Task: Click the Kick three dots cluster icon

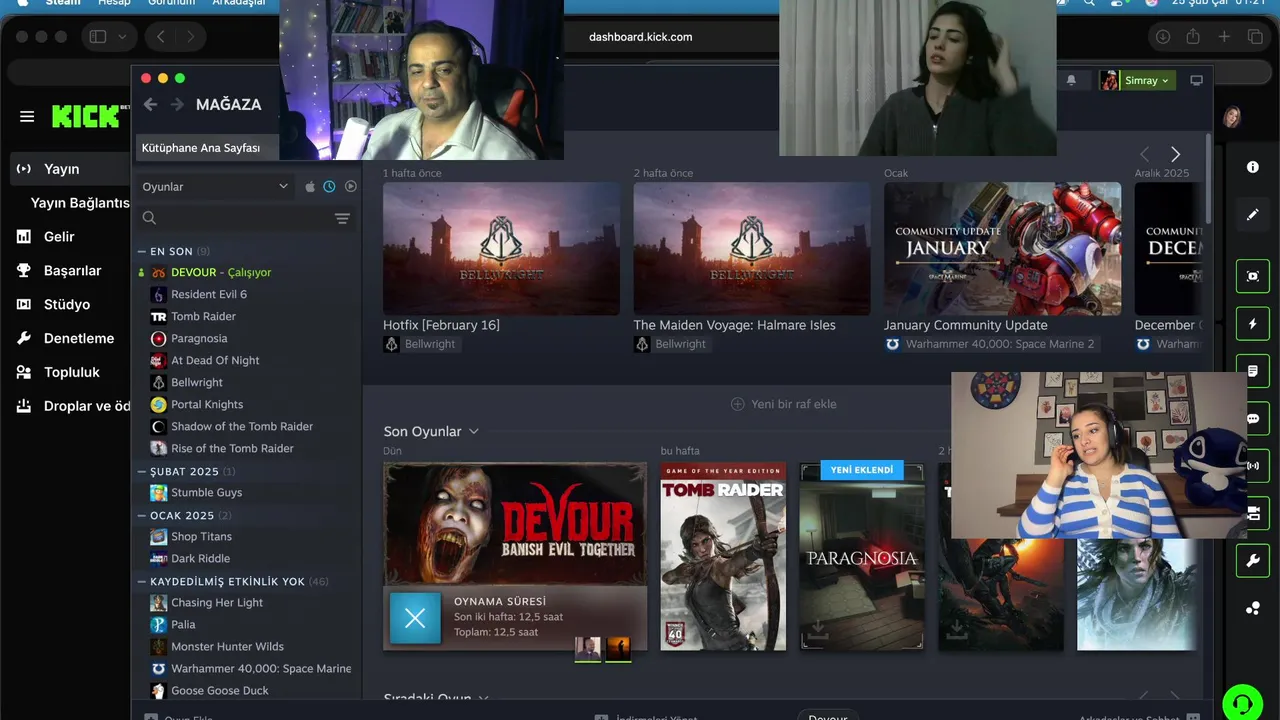Action: [1252, 608]
